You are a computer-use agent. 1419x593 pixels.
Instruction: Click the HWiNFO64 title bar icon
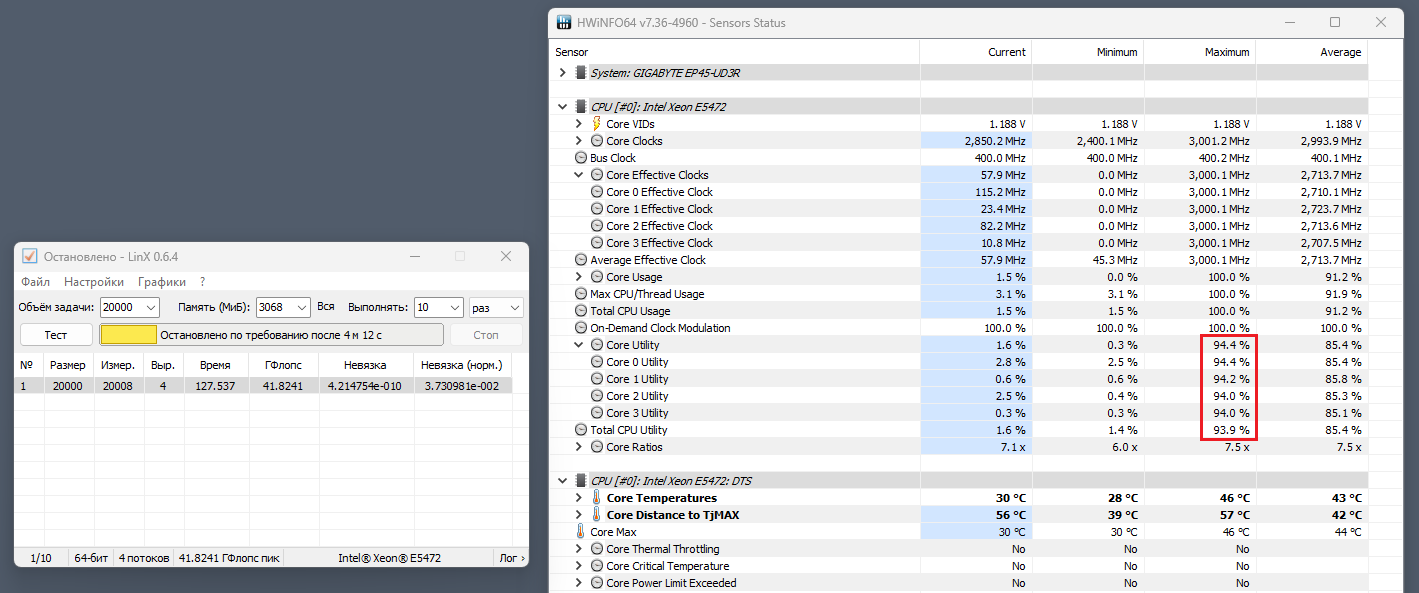[564, 22]
